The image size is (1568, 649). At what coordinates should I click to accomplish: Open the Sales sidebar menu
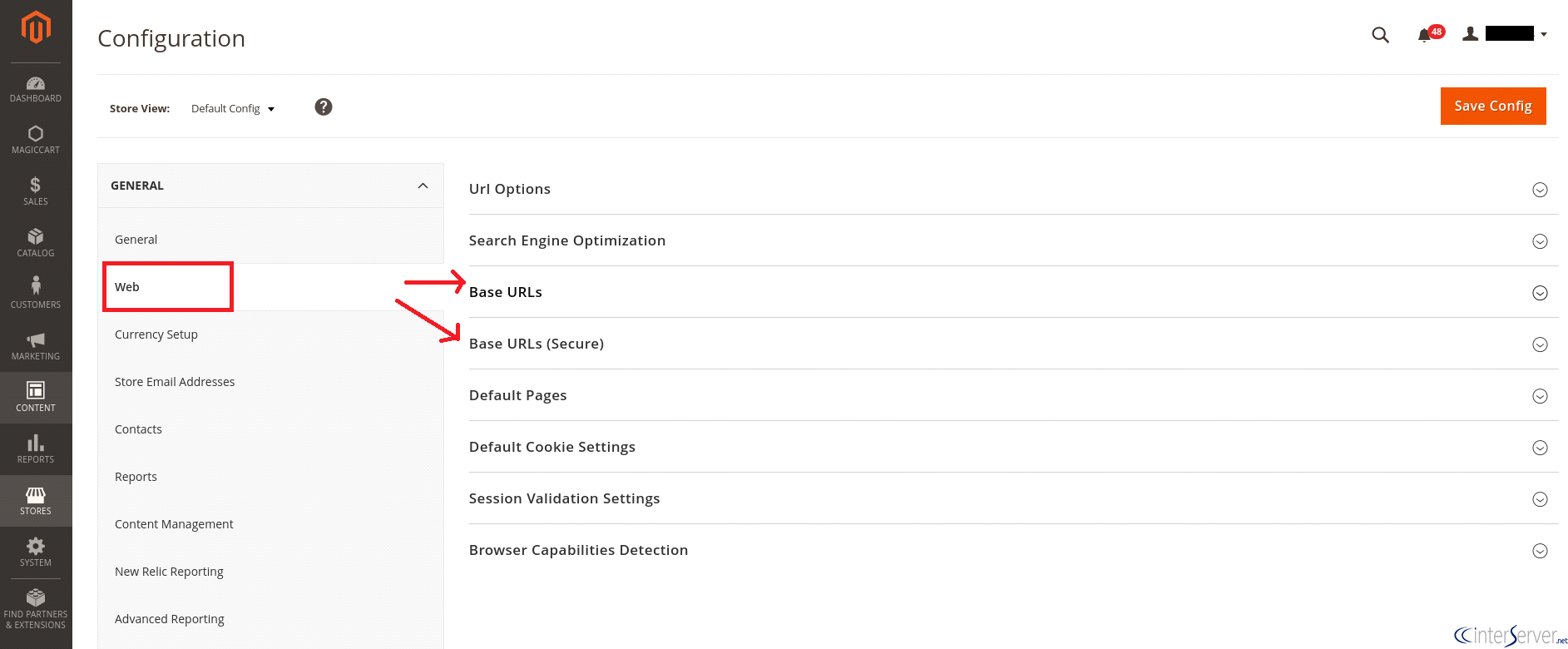(36, 191)
